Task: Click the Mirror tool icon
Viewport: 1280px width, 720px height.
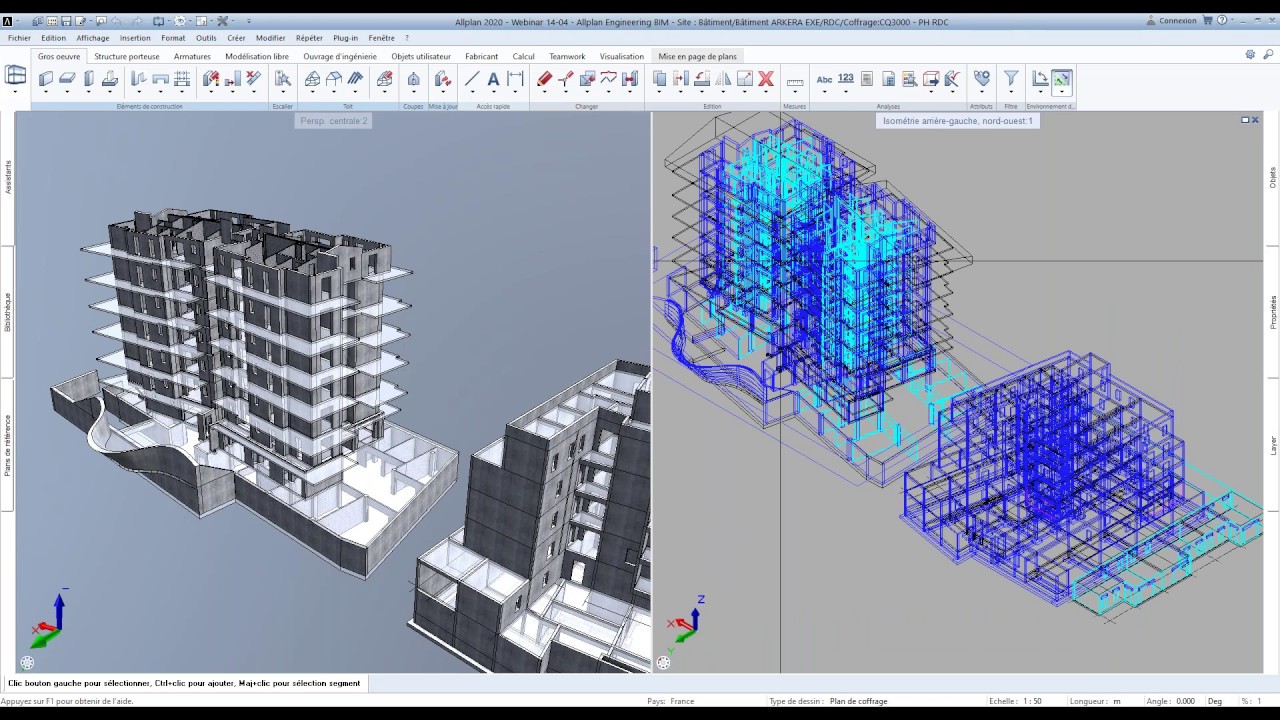Action: (723, 79)
